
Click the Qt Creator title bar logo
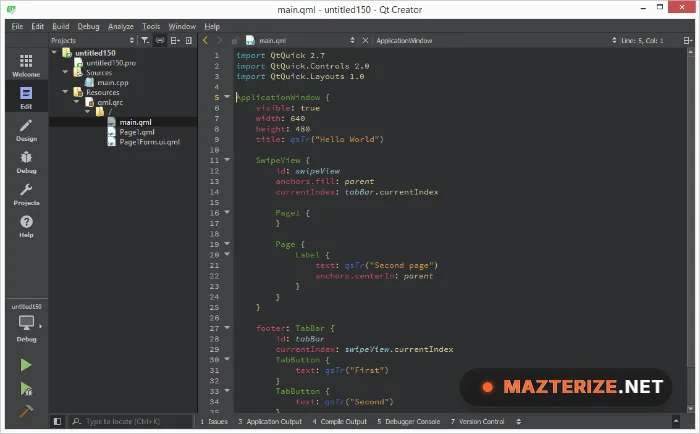point(11,9)
